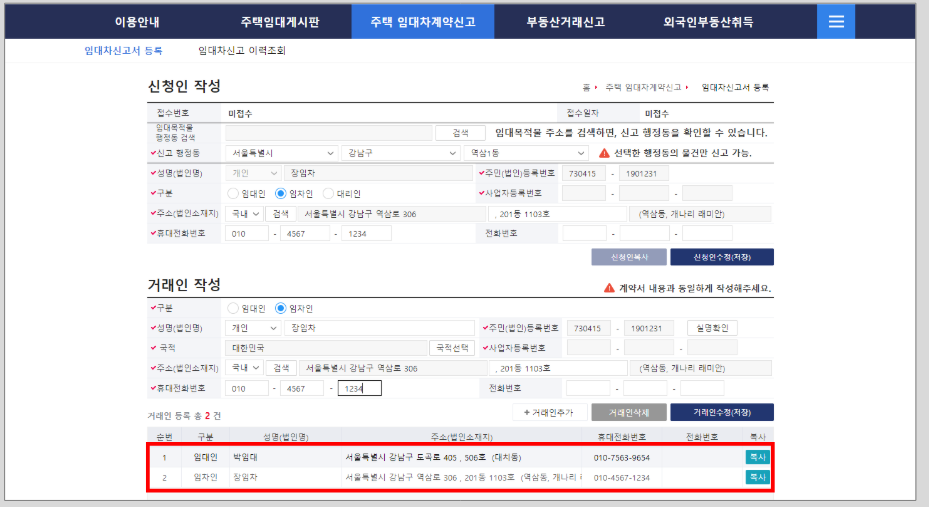This screenshot has width=929, height=507.
Task: Click the 이용안내 menu item
Action: [x=137, y=22]
